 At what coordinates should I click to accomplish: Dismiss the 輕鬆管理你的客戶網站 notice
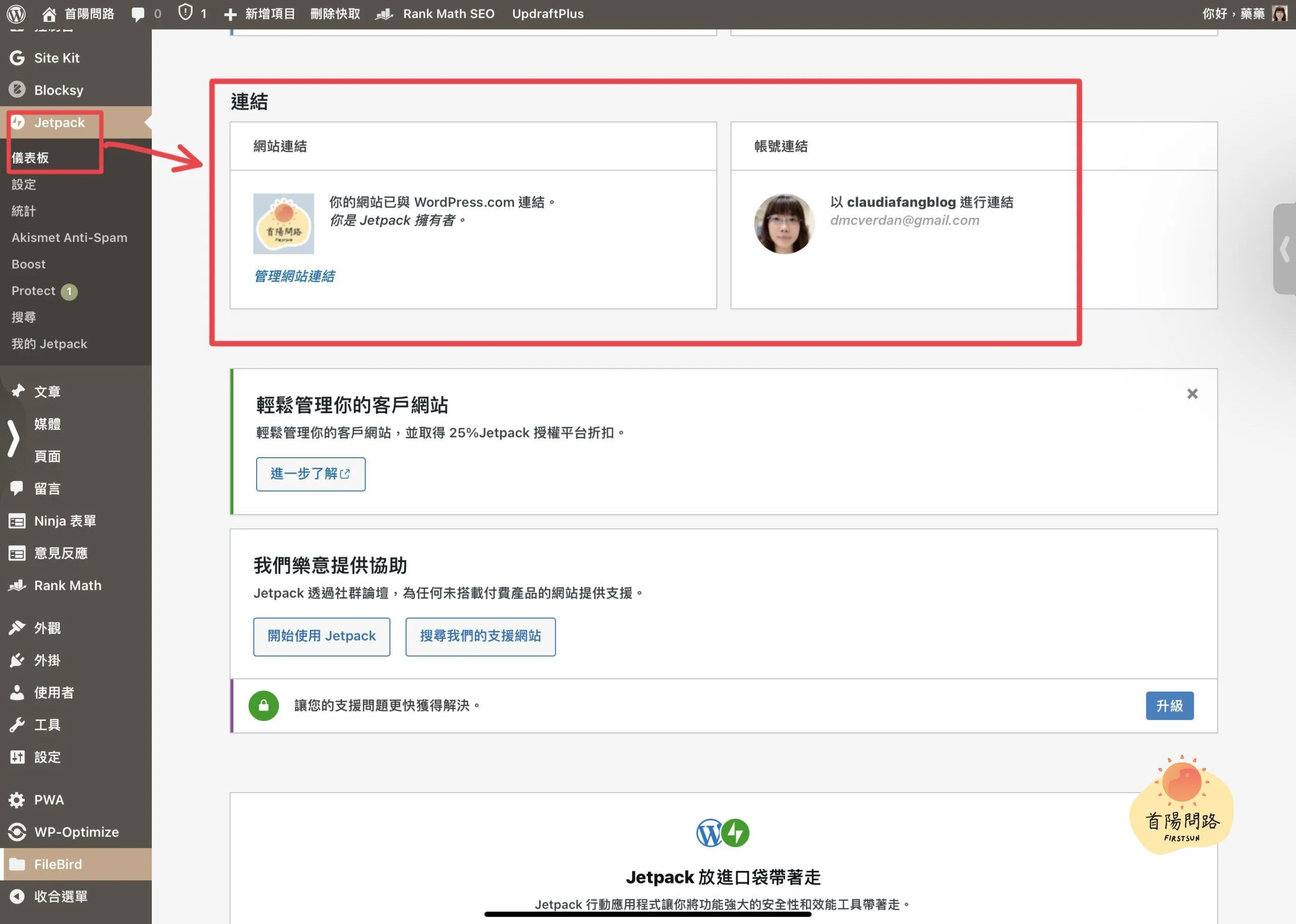tap(1192, 394)
